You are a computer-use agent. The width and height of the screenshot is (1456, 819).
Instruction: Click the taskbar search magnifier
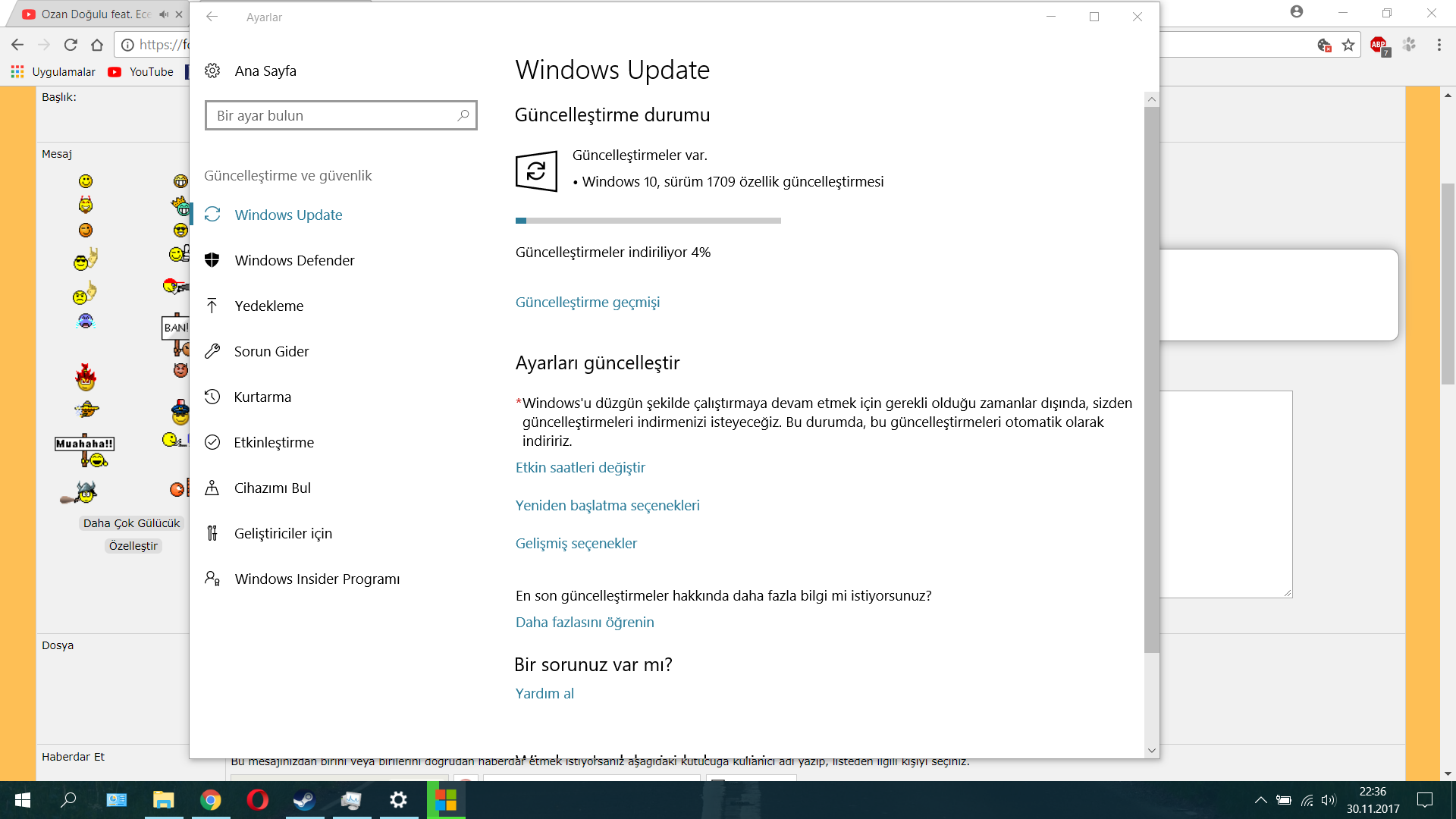[x=68, y=800]
